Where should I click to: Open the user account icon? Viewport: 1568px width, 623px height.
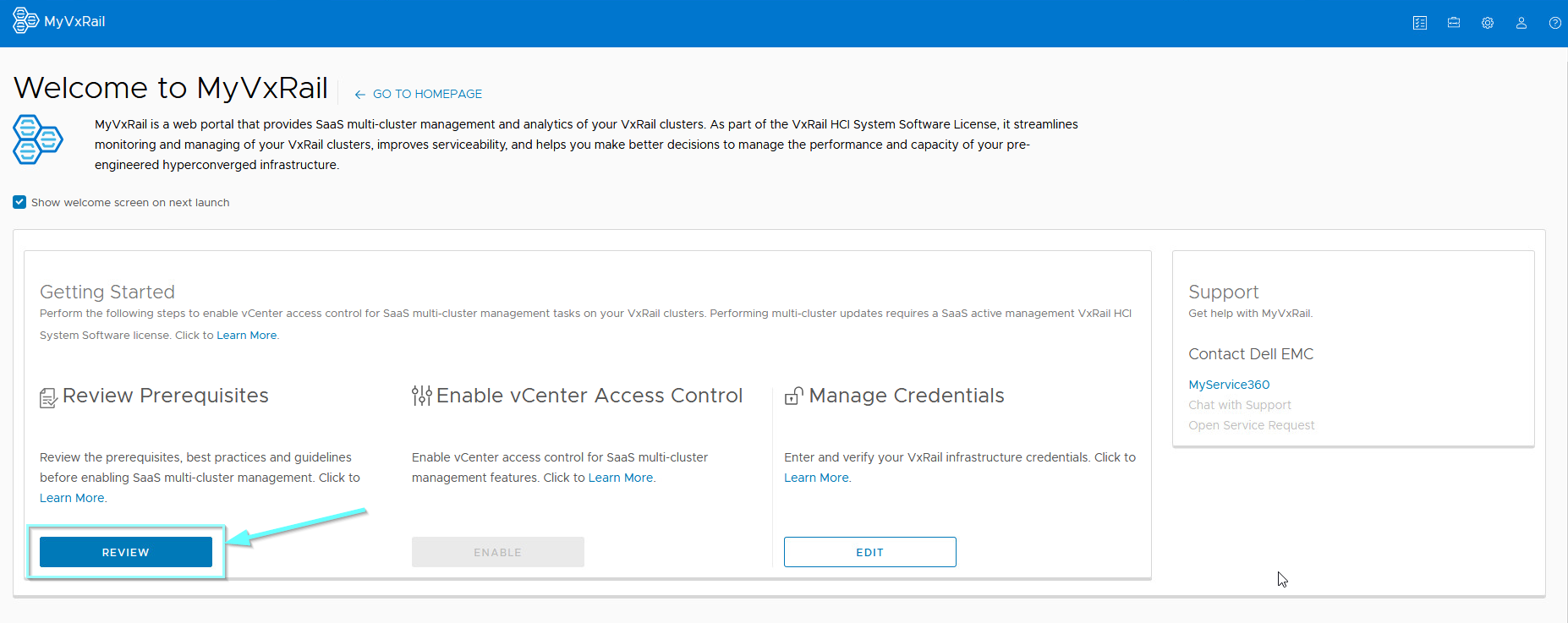[1521, 23]
